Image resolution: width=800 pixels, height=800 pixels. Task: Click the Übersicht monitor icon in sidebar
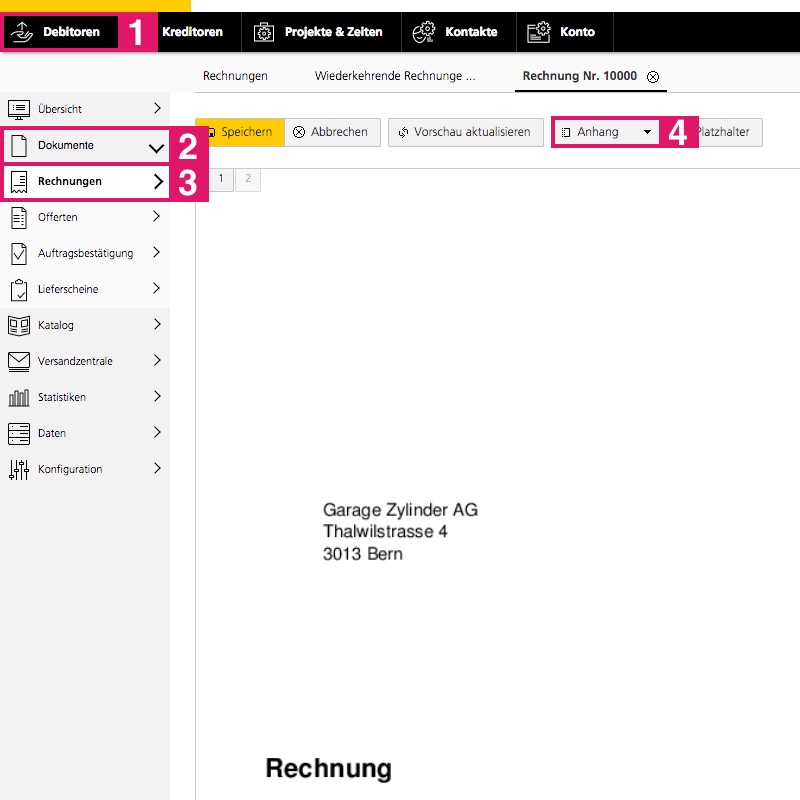click(x=18, y=109)
